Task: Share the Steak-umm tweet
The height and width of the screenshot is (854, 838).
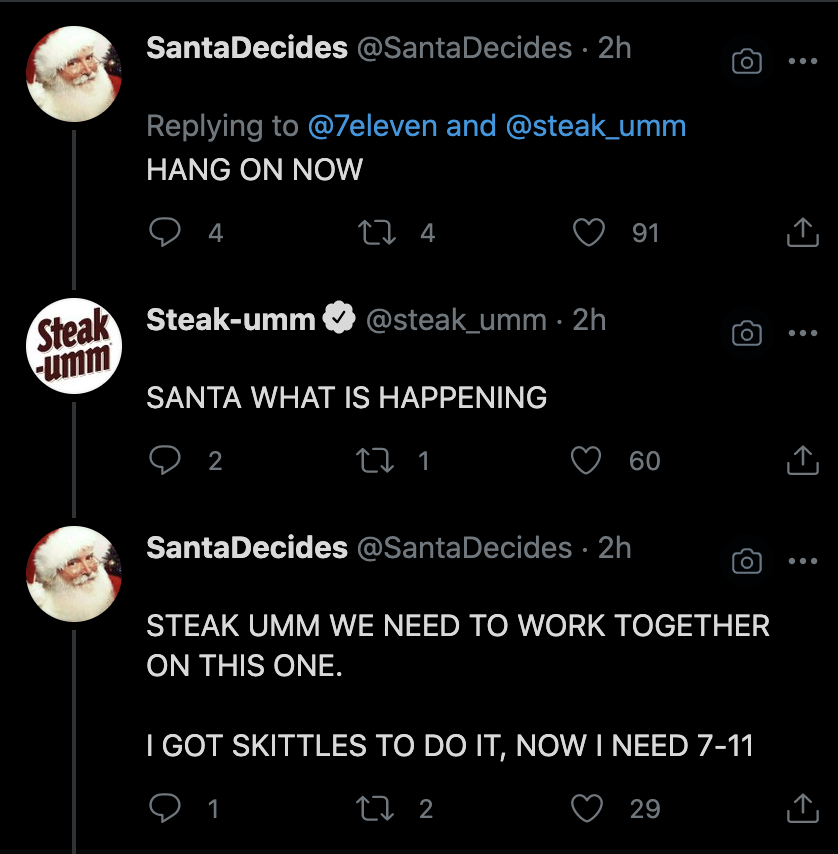Action: [802, 461]
